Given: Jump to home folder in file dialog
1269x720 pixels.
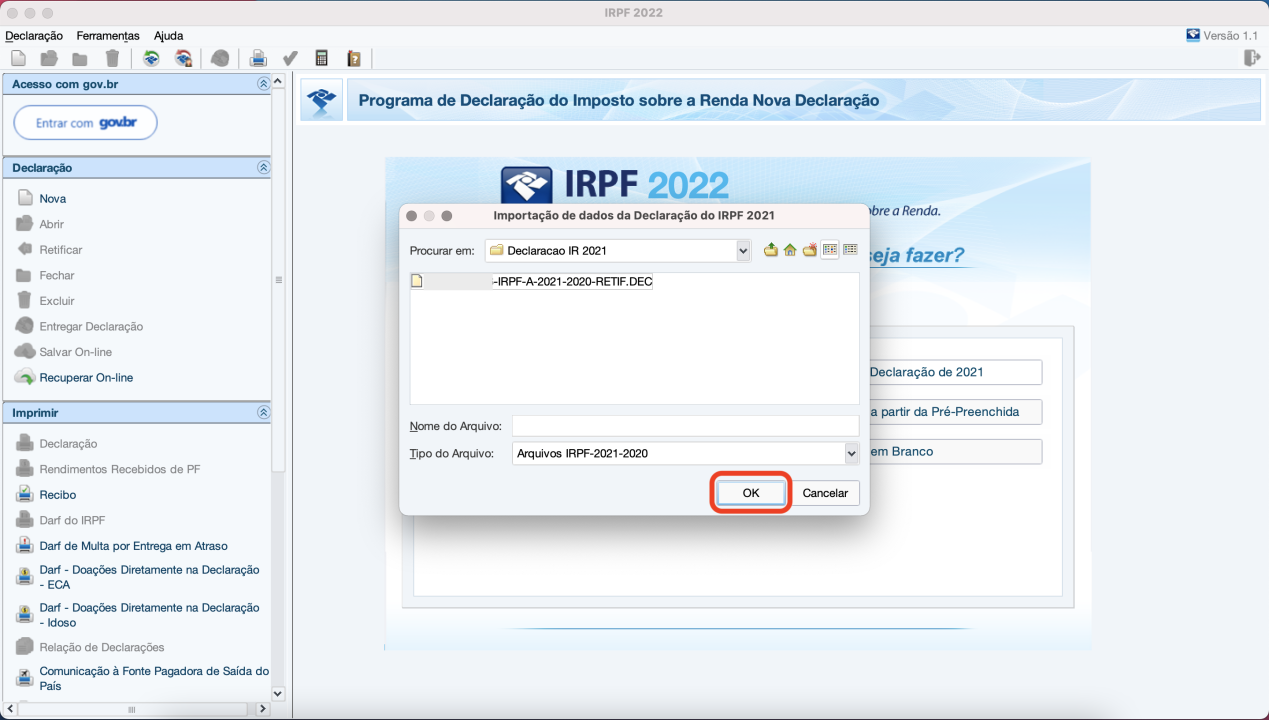Looking at the screenshot, I should click(790, 250).
